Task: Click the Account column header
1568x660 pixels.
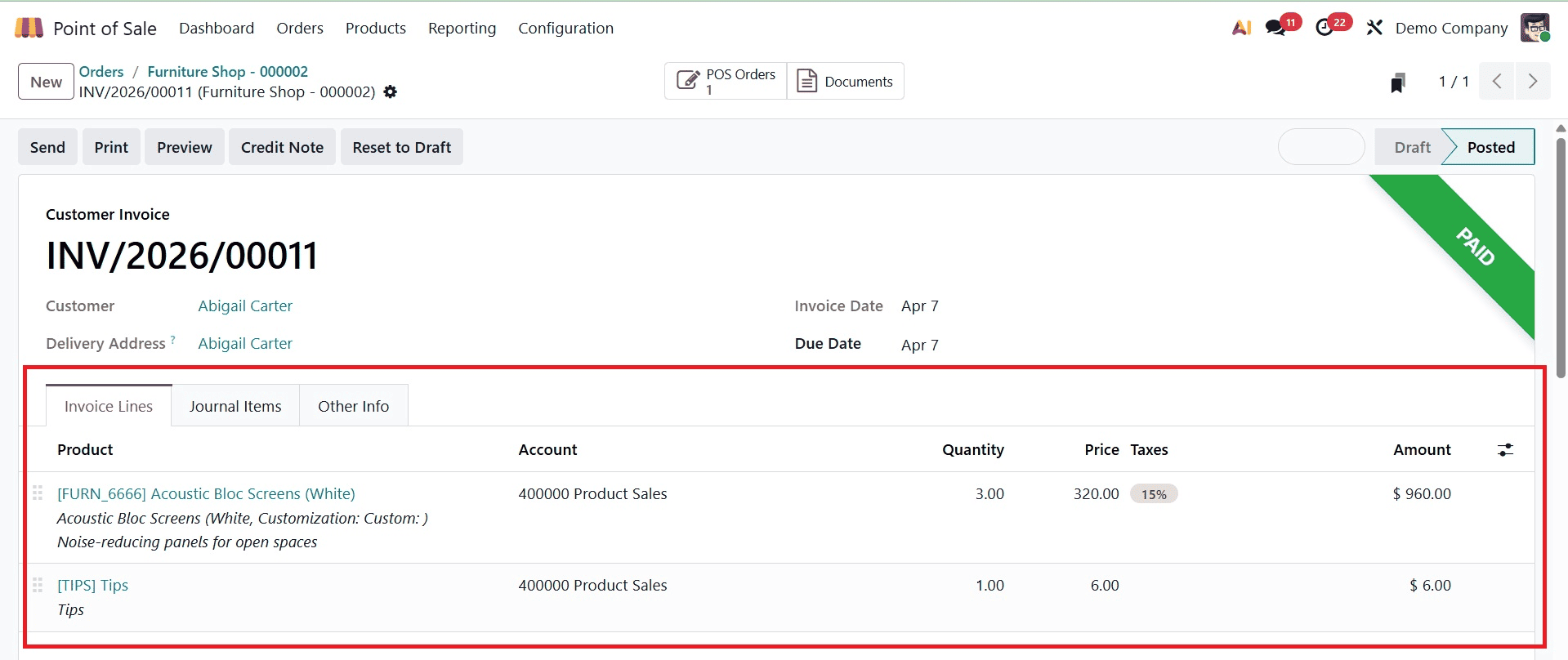Action: [547, 449]
